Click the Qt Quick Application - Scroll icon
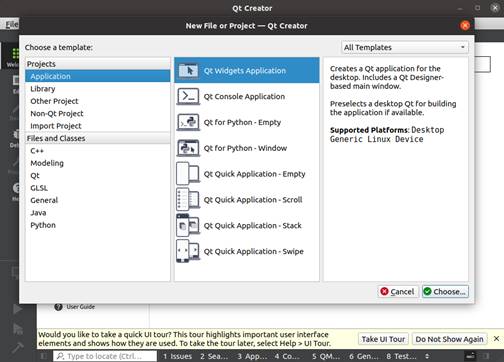Image resolution: width=504 pixels, height=362 pixels. coord(188,200)
